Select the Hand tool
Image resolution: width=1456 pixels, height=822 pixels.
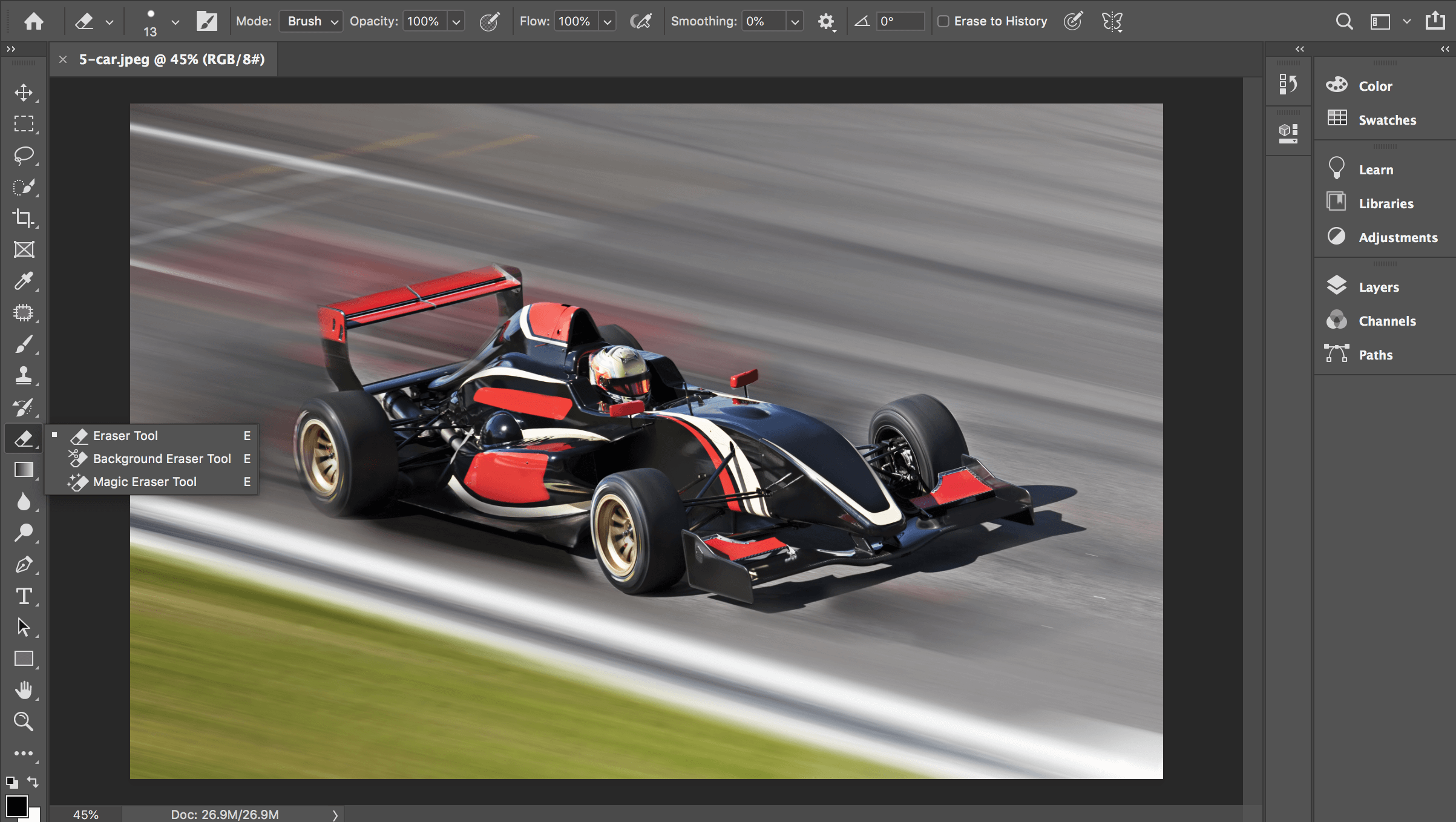[24, 690]
